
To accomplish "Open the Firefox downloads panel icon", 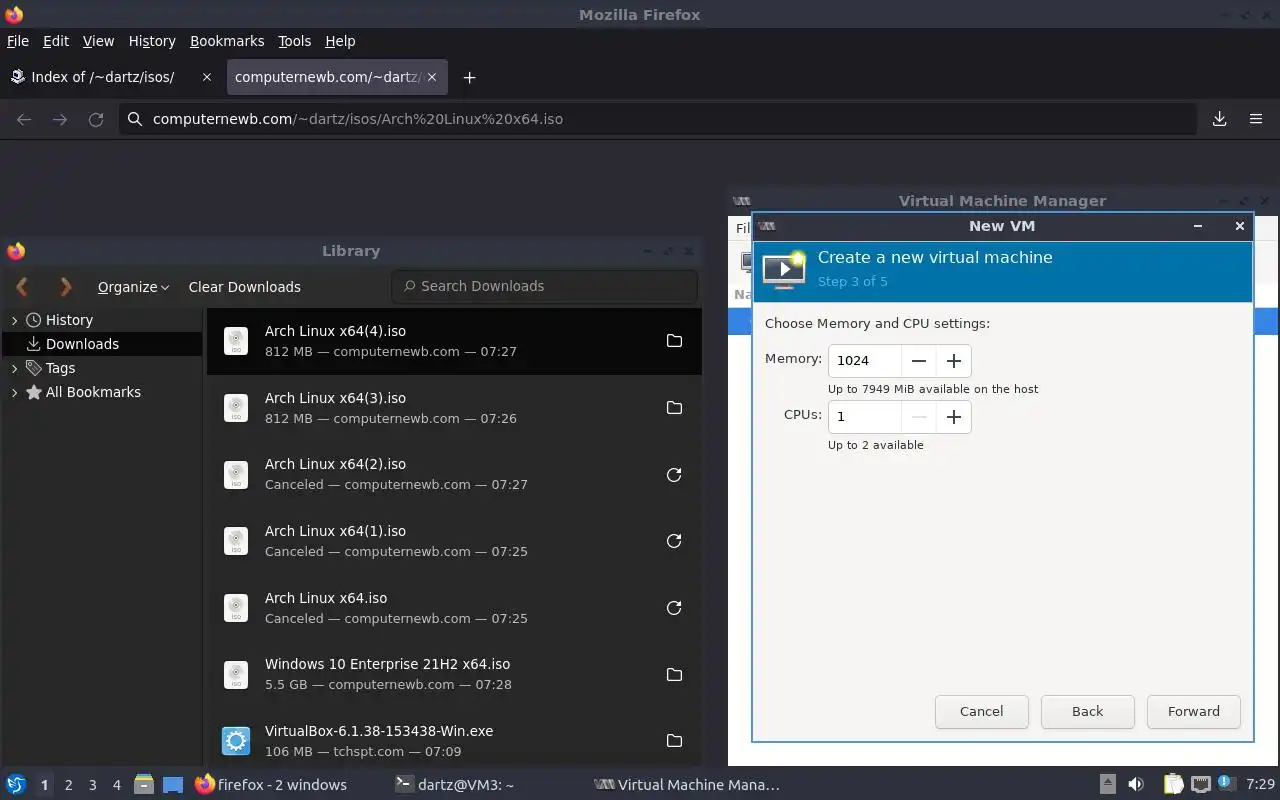I will [x=1220, y=119].
